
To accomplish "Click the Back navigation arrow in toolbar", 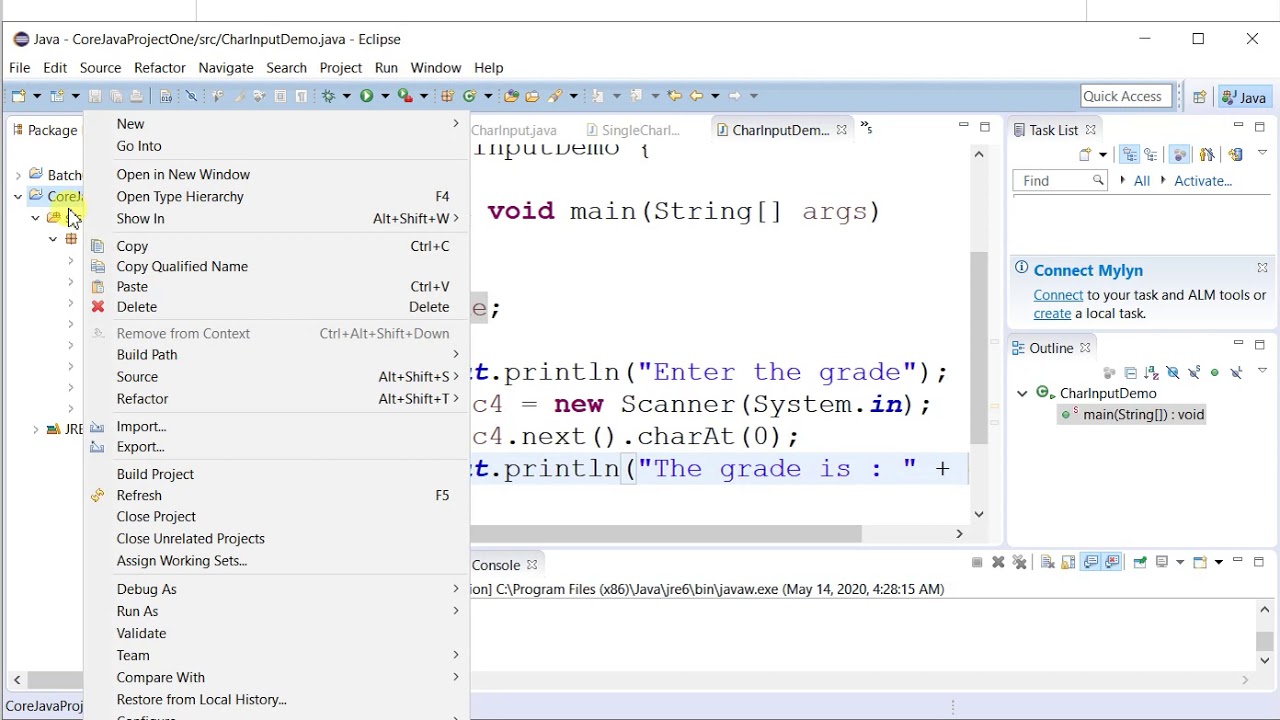I will (696, 96).
